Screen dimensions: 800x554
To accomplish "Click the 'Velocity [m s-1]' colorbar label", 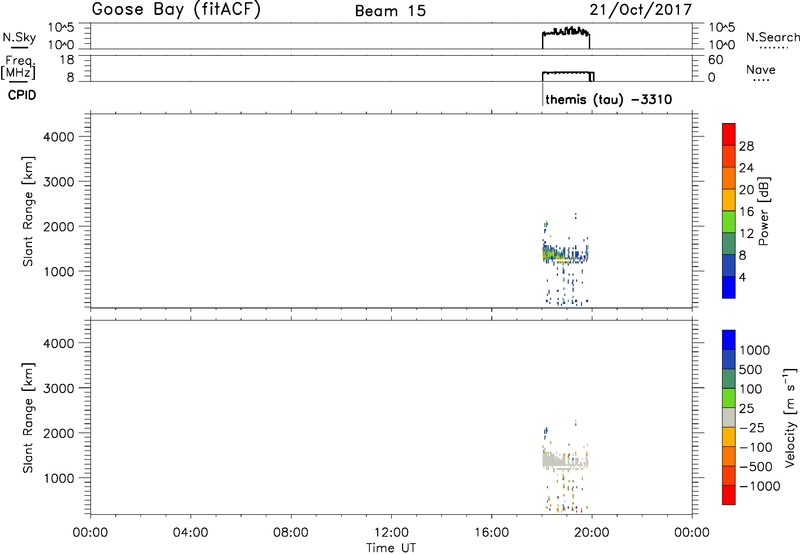I will [790, 417].
